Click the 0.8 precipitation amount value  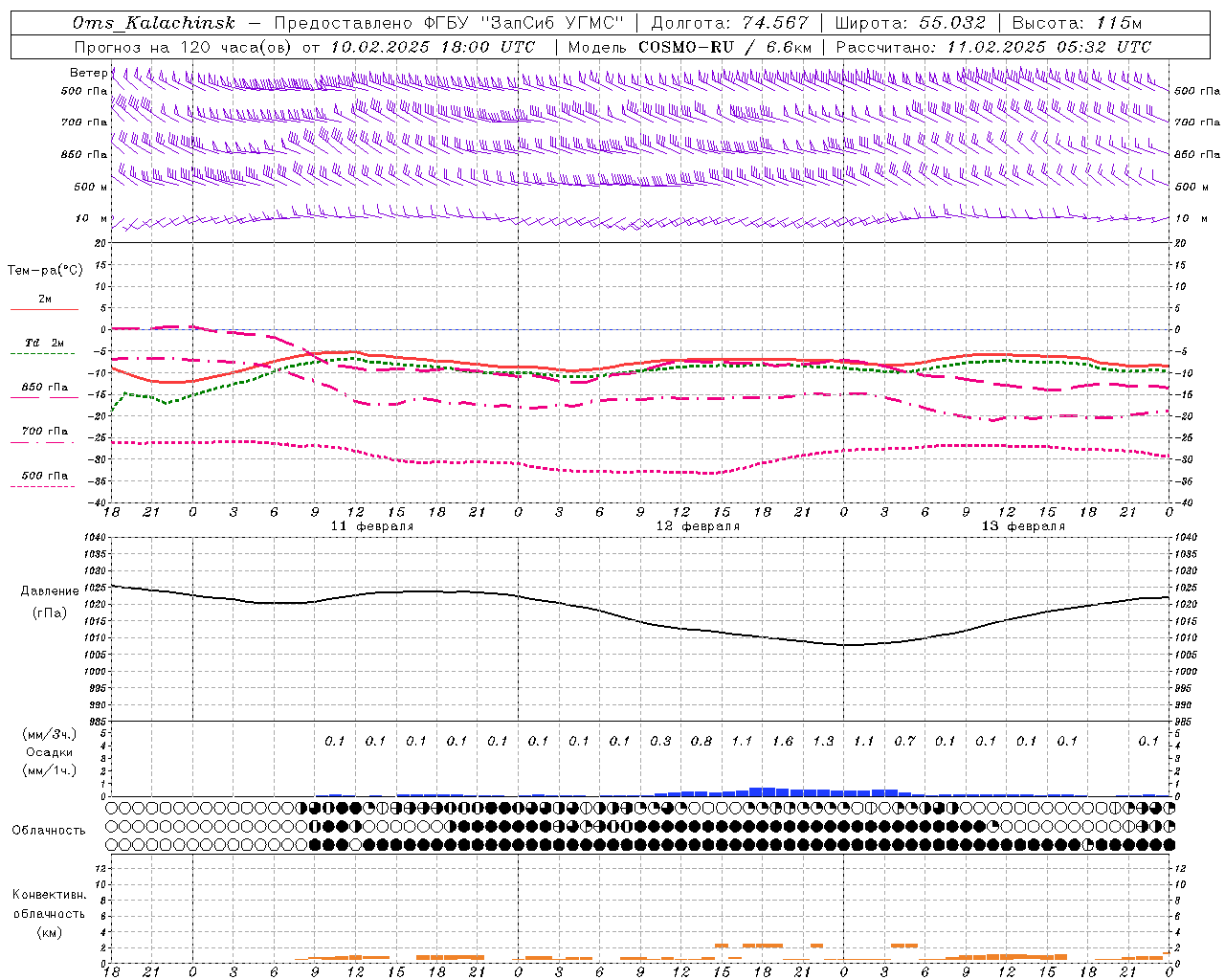tap(702, 741)
